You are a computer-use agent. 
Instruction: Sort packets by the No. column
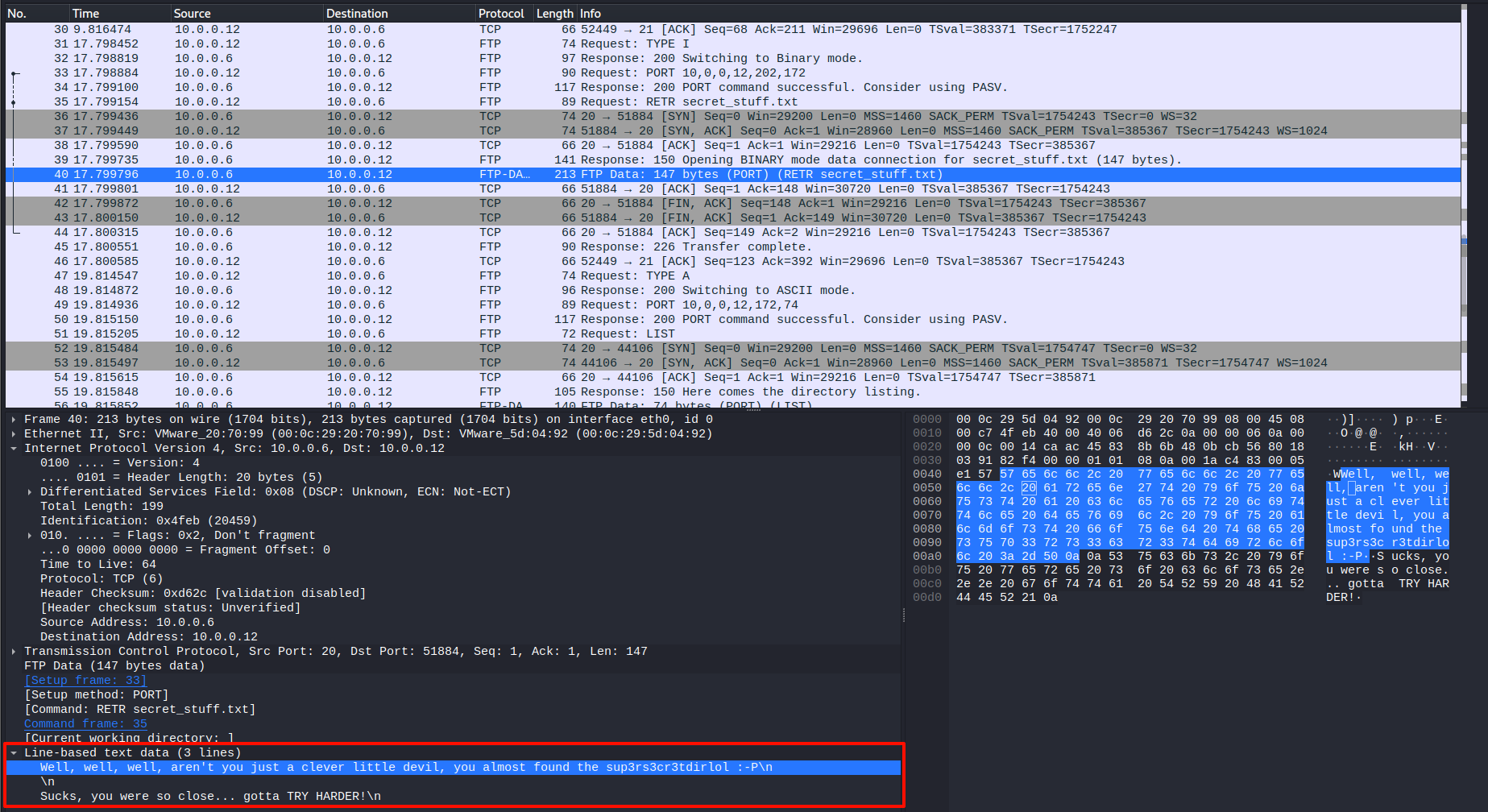click(x=35, y=14)
